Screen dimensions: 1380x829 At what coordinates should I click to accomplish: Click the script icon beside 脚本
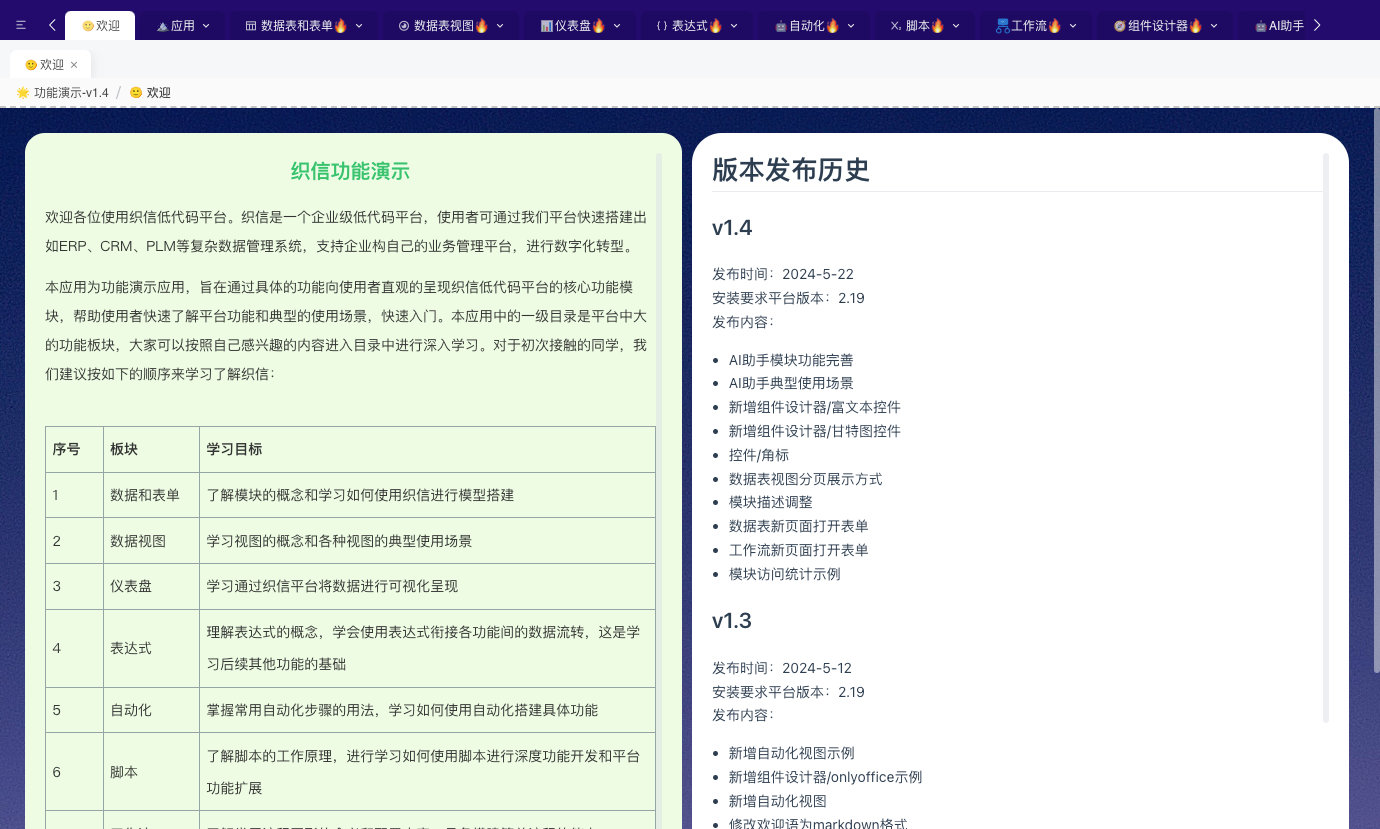[x=895, y=26]
